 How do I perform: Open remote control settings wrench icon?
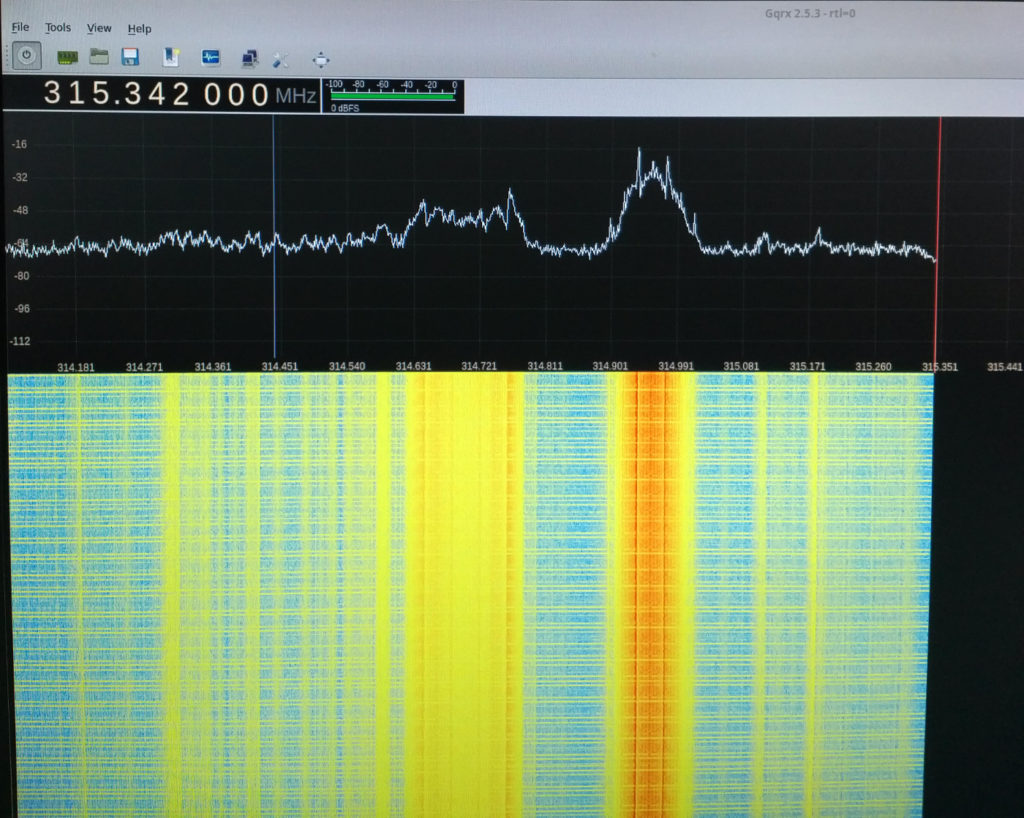point(279,59)
